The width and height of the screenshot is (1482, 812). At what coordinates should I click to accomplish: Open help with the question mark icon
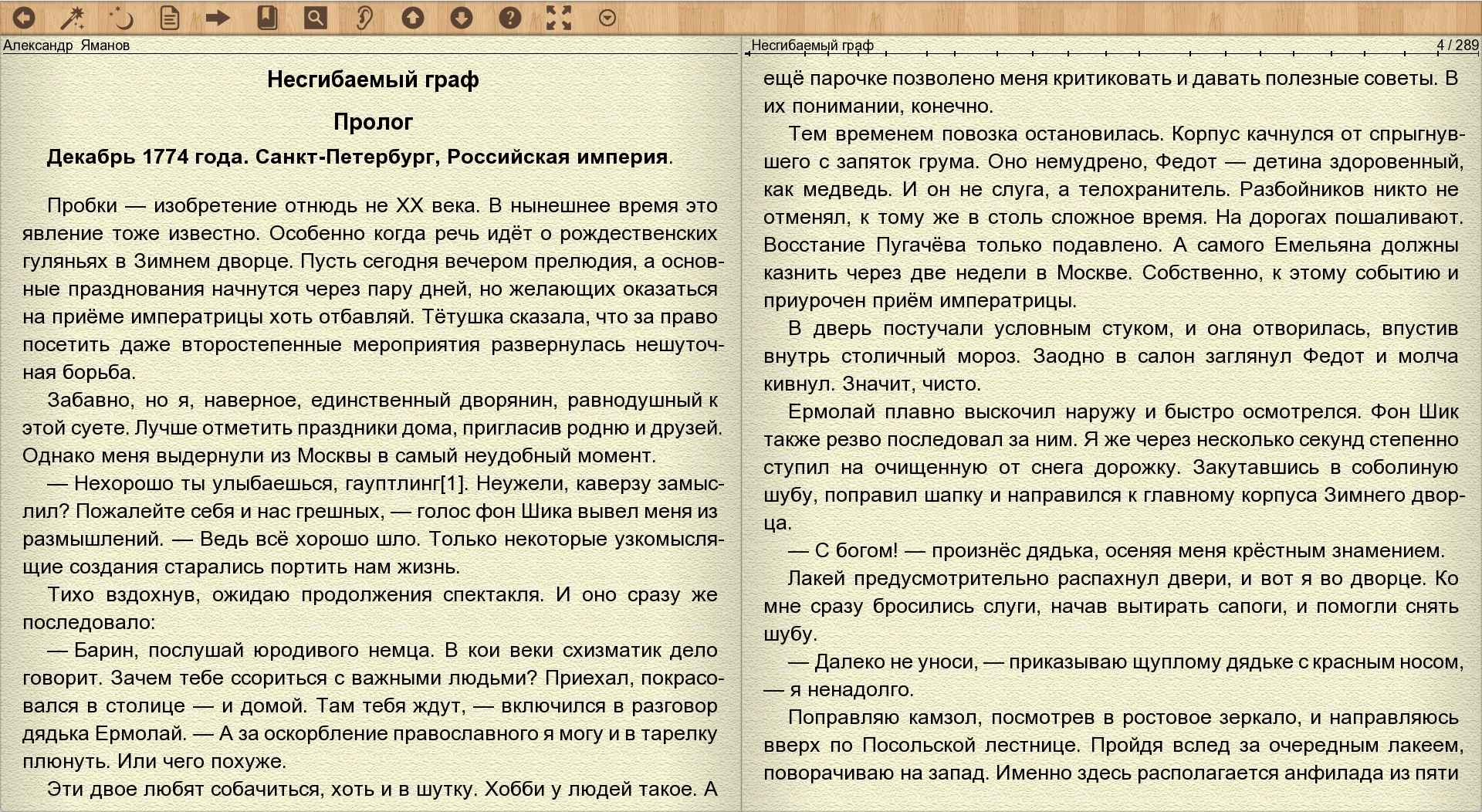tap(510, 18)
